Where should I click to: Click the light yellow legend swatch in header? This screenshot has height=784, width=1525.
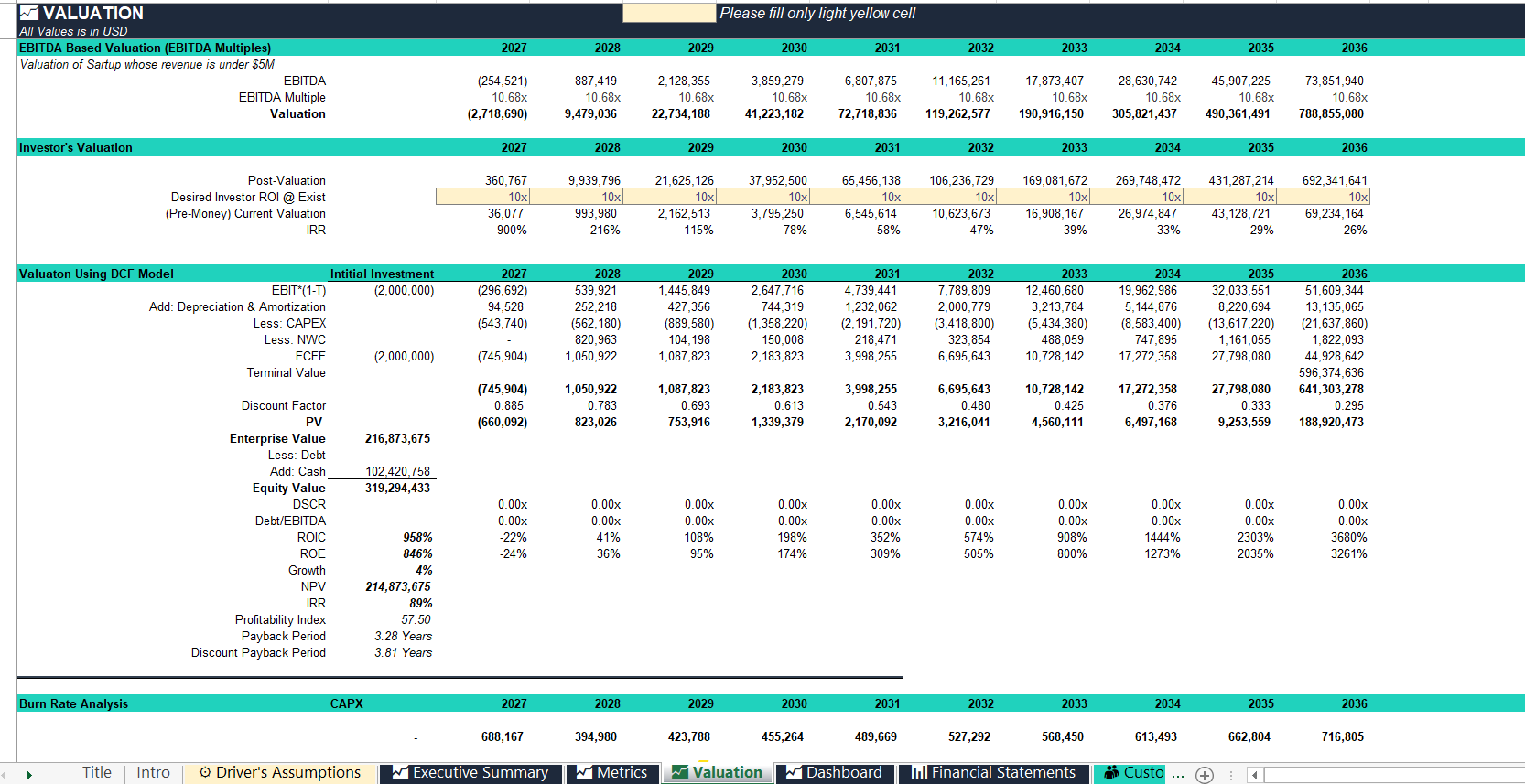(x=669, y=13)
